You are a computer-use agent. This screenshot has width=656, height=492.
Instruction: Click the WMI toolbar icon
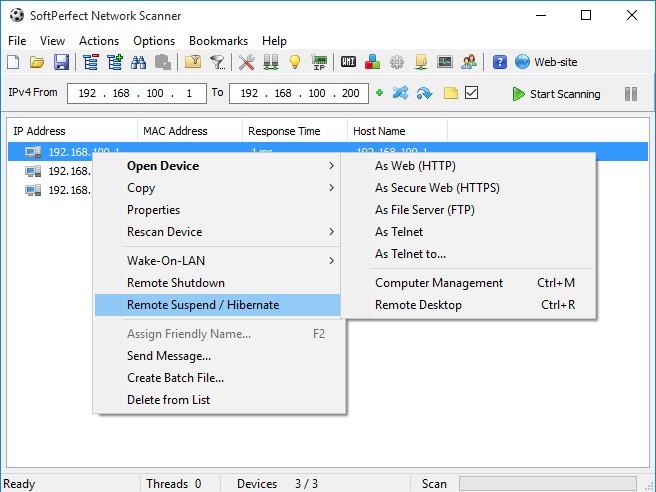(x=348, y=62)
